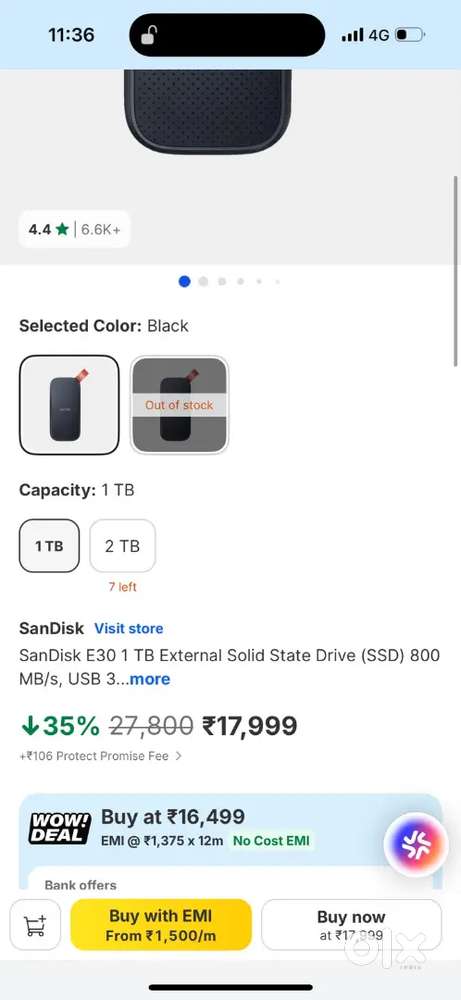Tap Buy with EMI button
Screen dimensions: 461x1000
(x=161, y=925)
